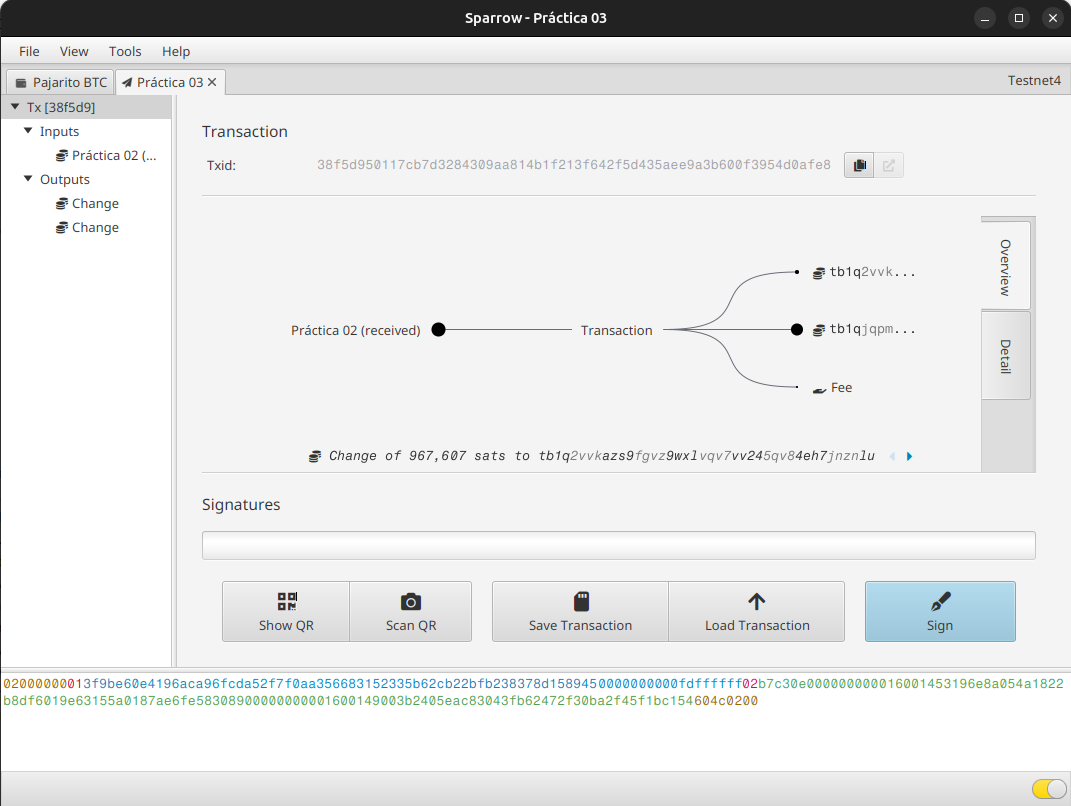
Task: Click the Pajarito BTC wallet icon
Action: click(x=21, y=83)
